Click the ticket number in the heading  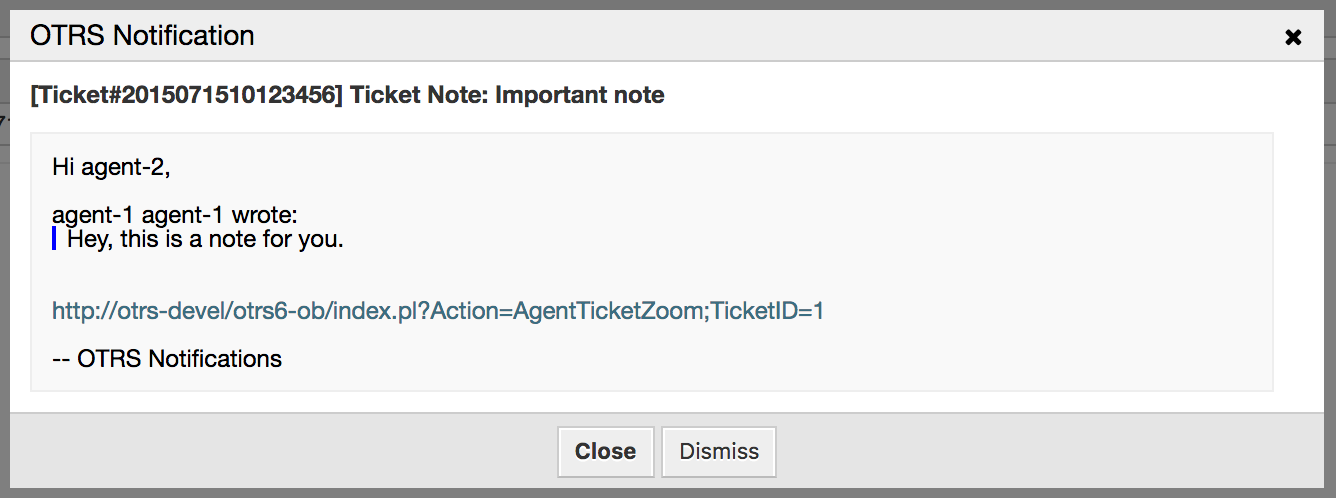[188, 95]
